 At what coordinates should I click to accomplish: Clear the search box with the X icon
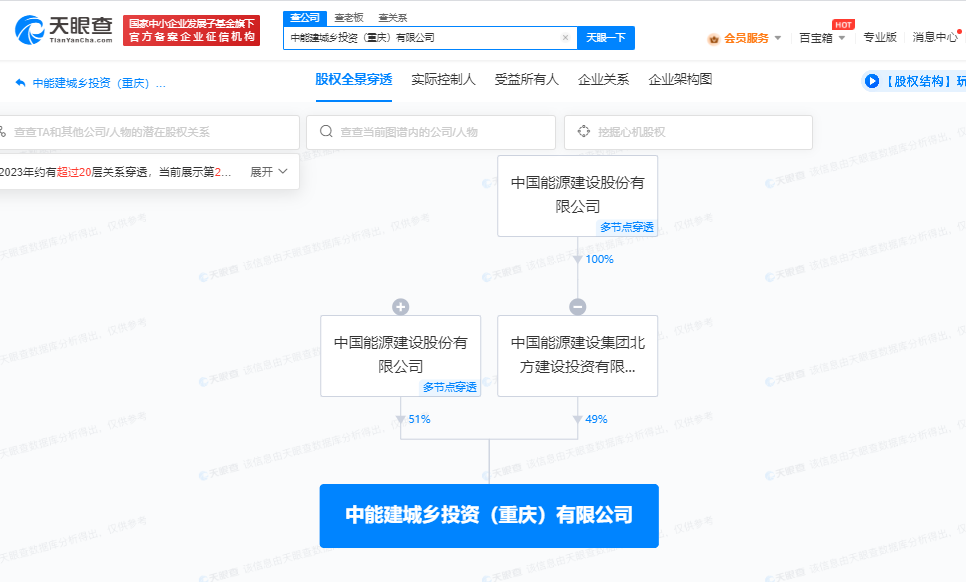coord(566,38)
